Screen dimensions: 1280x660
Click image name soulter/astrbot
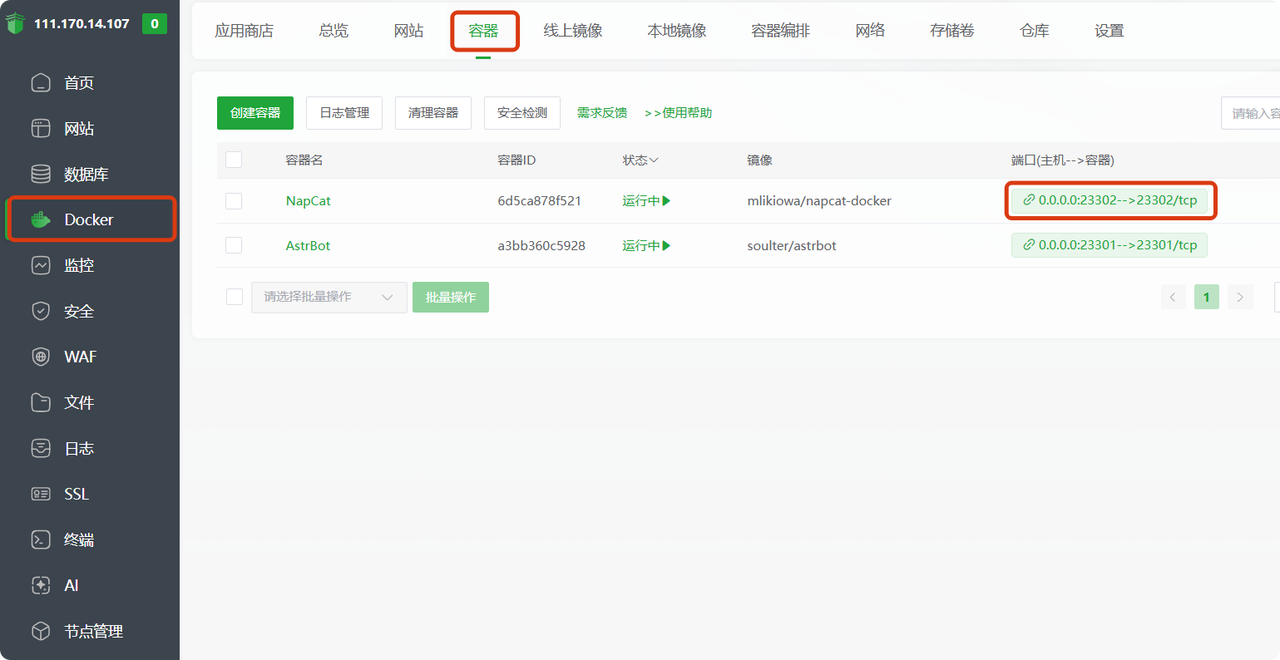coord(792,245)
